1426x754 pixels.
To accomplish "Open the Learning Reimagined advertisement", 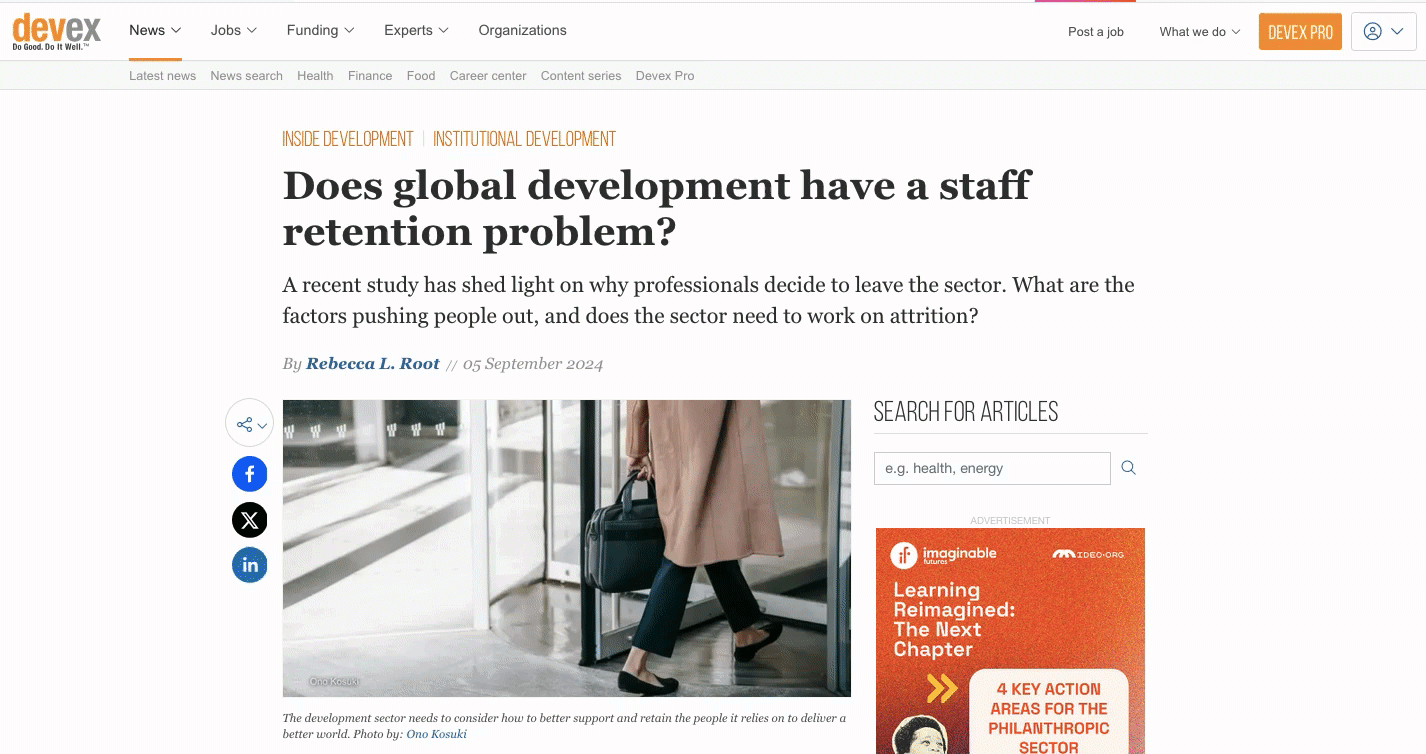I will 1010,641.
